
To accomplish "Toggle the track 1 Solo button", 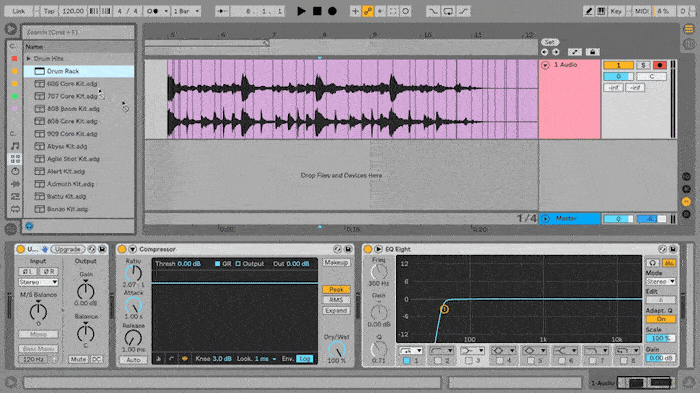I will point(643,65).
